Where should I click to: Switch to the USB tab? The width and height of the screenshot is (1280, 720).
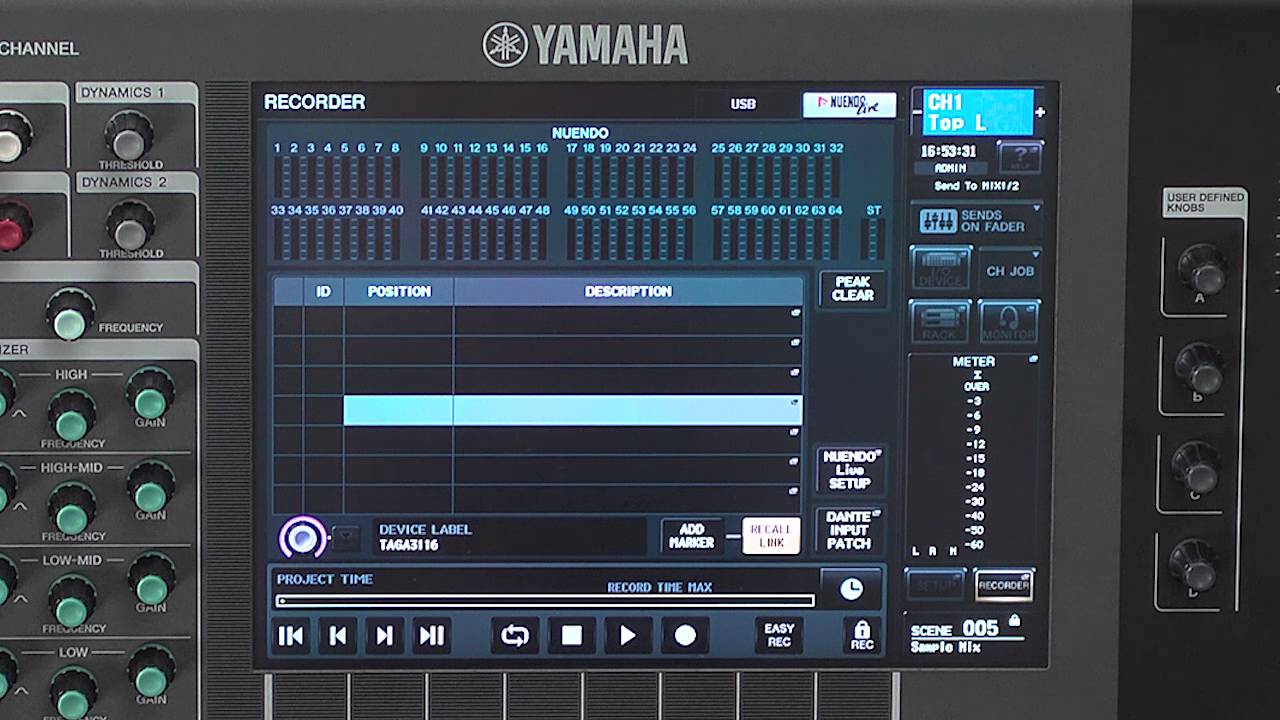(743, 104)
